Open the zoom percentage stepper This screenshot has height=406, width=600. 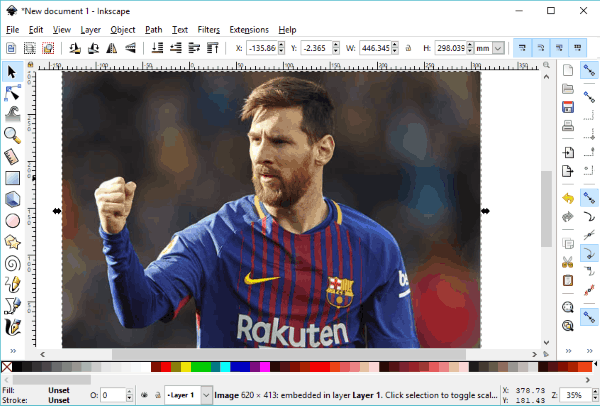point(590,394)
